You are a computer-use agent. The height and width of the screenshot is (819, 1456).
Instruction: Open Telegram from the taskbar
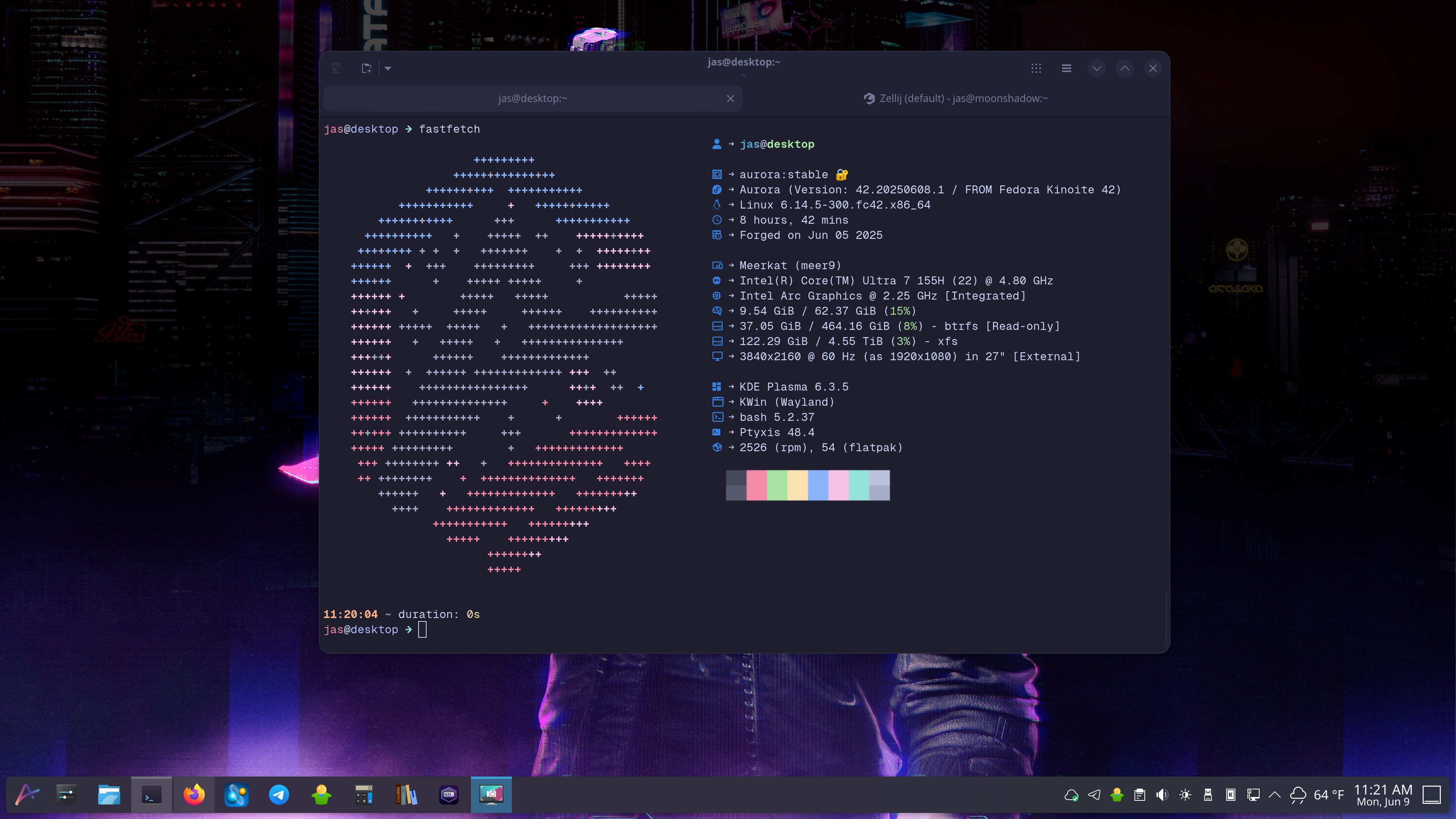coord(279,795)
